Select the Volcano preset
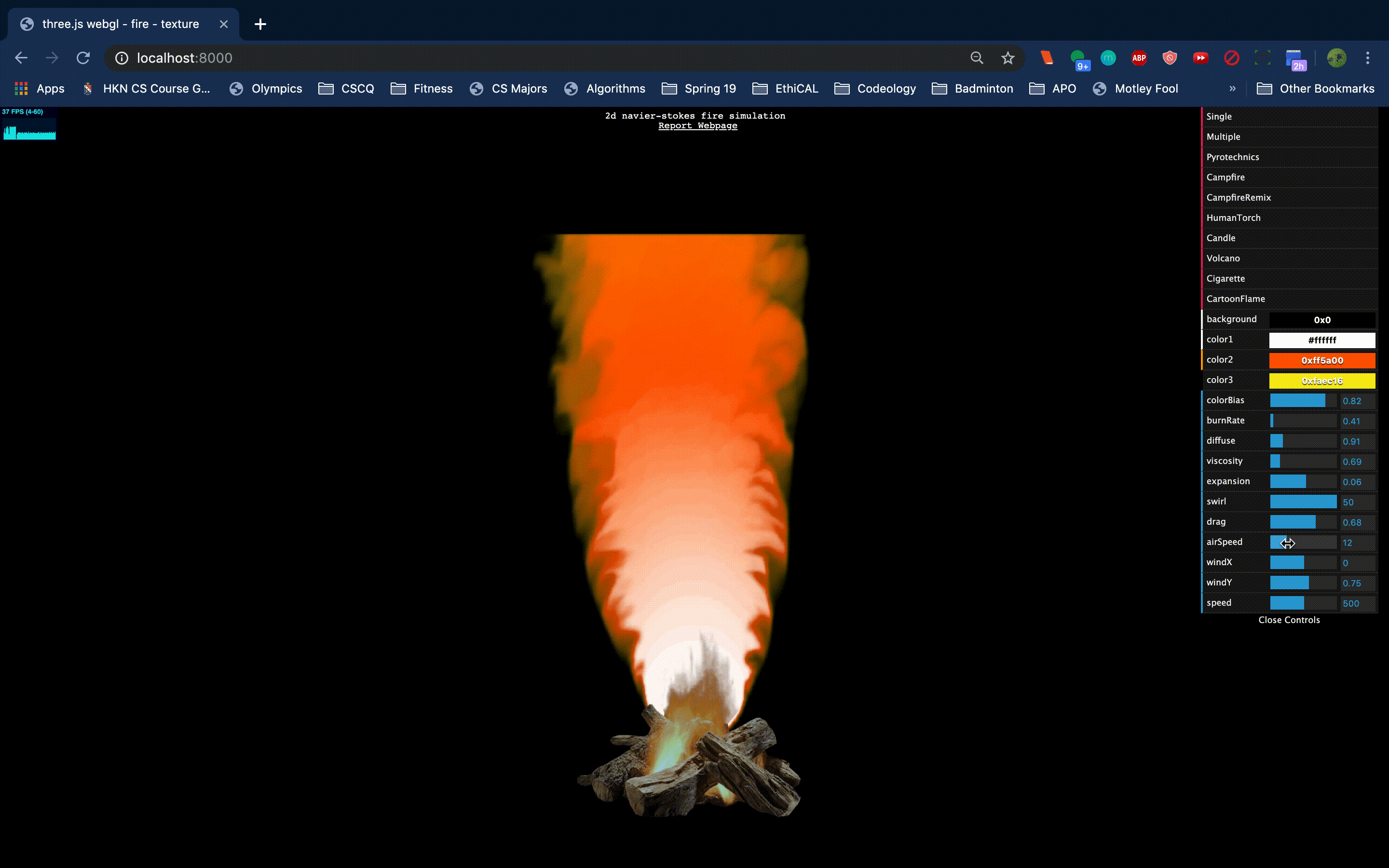Screen dimensions: 1389x868 [x=1223, y=258]
